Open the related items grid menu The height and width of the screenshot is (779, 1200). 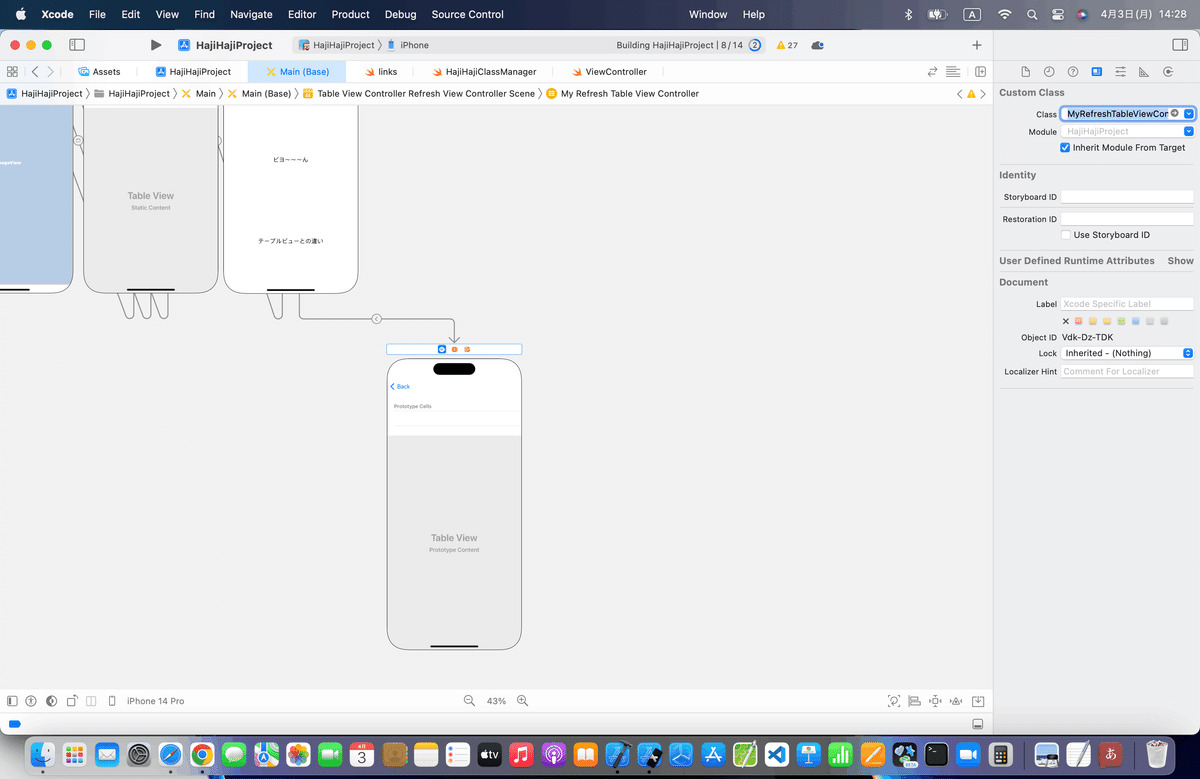pyautogui.click(x=12, y=72)
